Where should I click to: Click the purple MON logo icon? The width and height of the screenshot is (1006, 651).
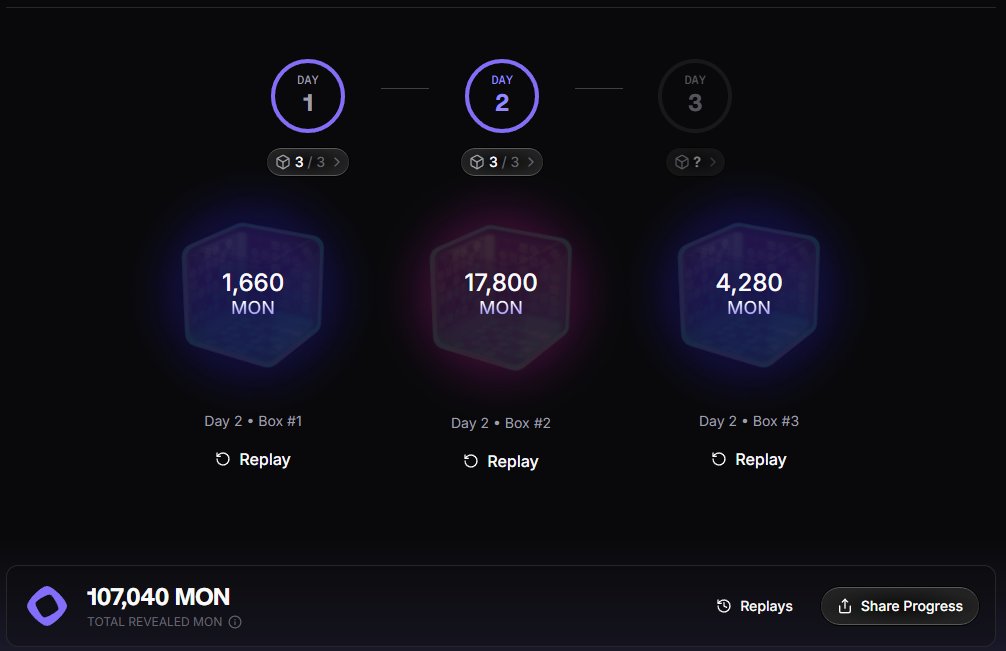click(47, 606)
